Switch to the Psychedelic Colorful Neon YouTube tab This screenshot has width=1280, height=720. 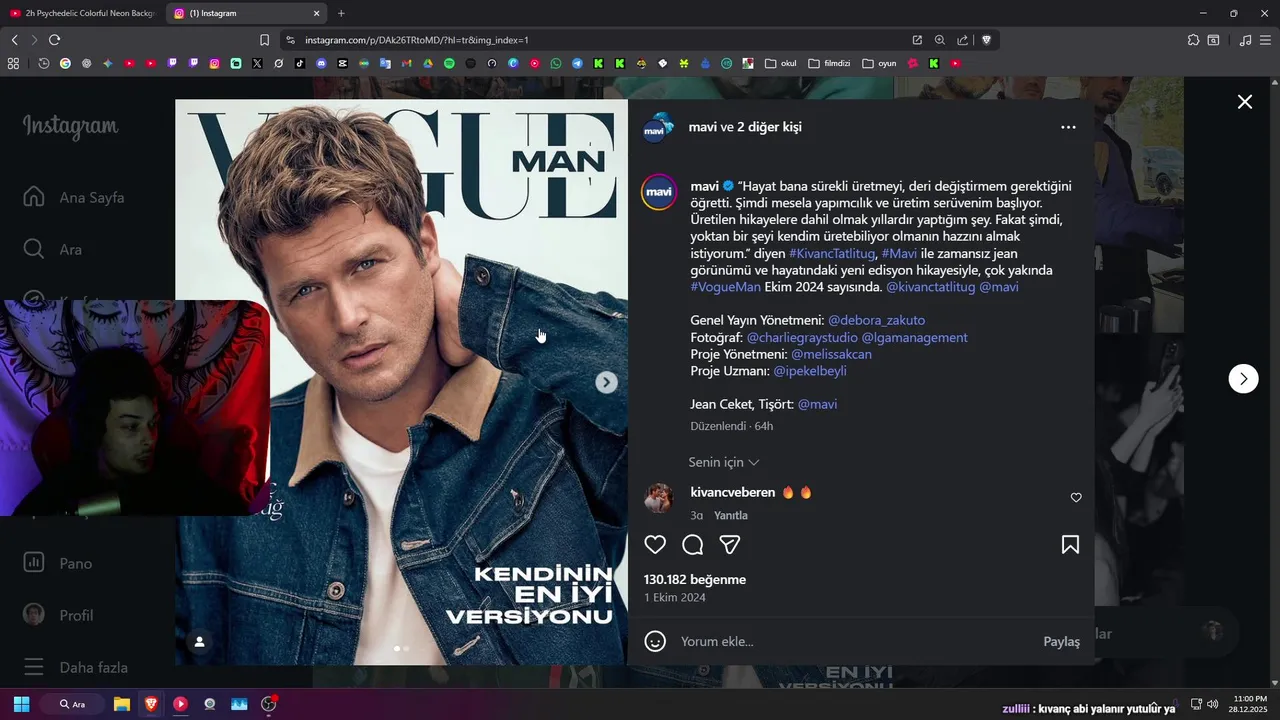pos(82,13)
